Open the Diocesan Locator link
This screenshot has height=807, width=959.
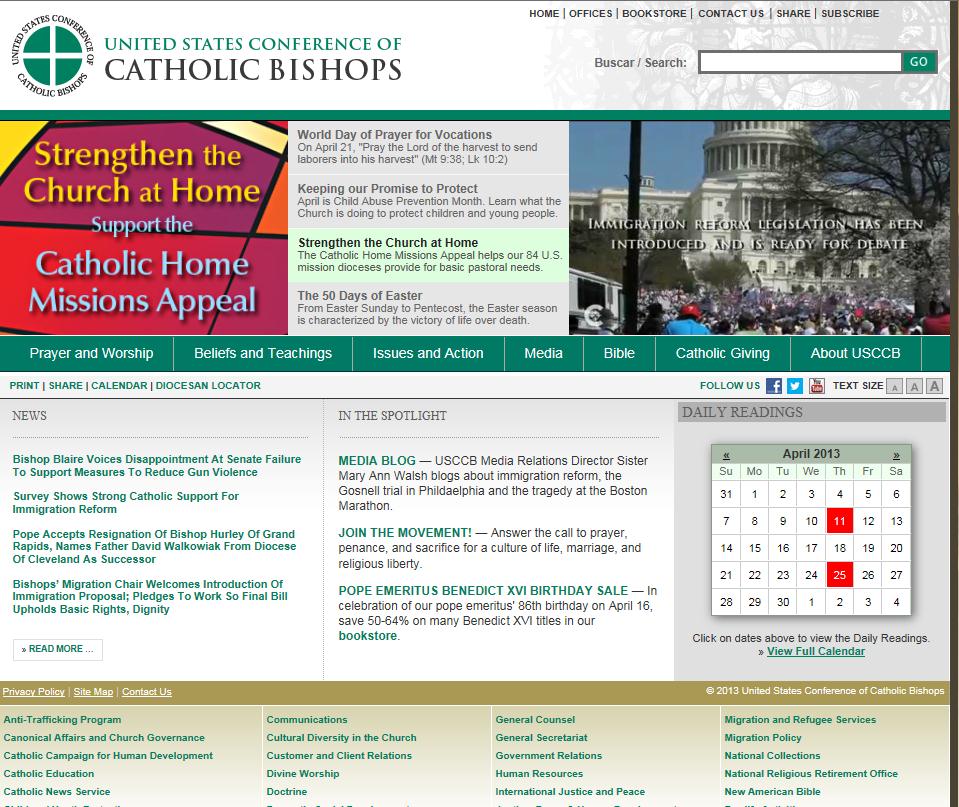208,385
